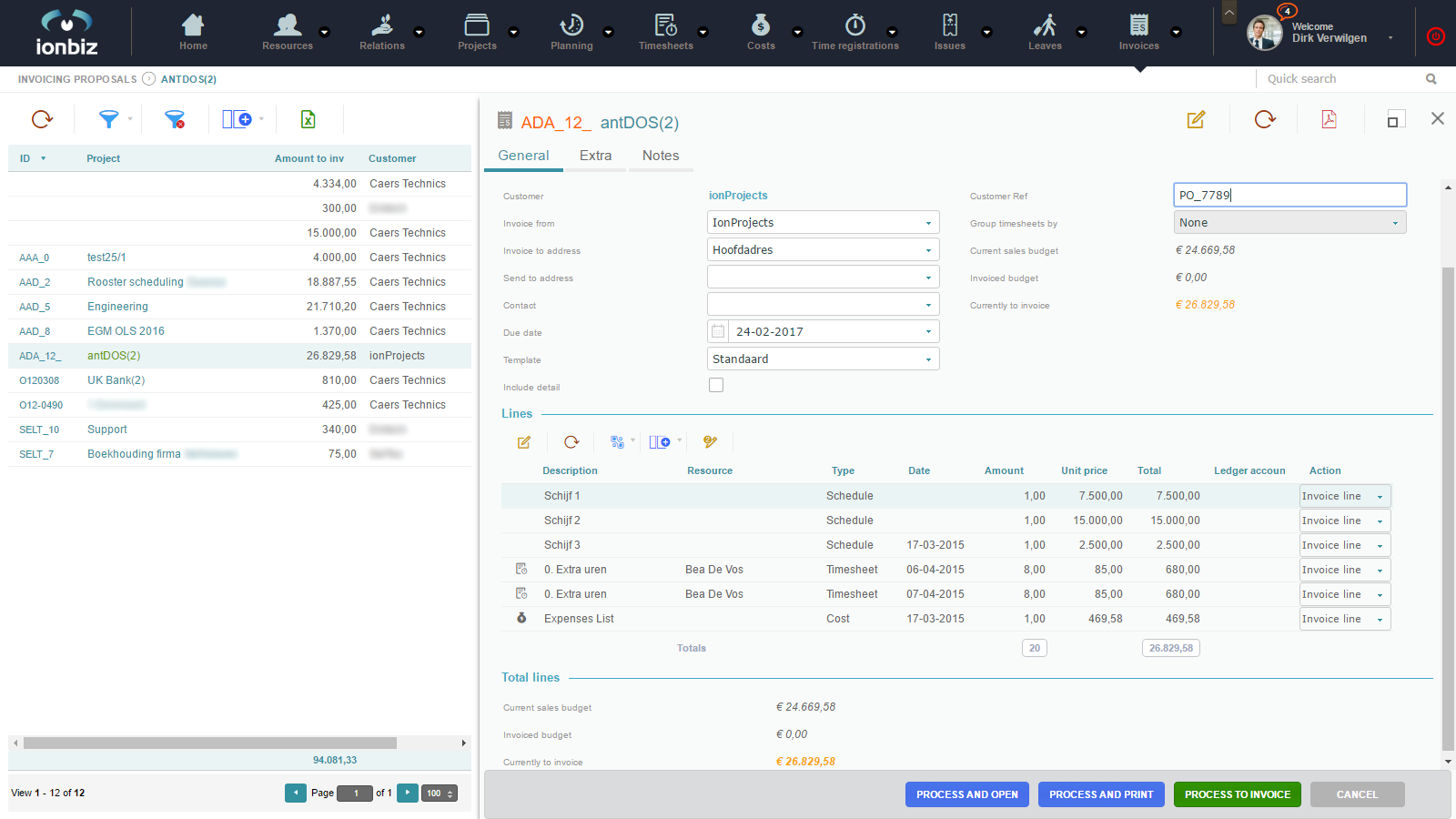Select the Rooster scheduling row

point(239,282)
